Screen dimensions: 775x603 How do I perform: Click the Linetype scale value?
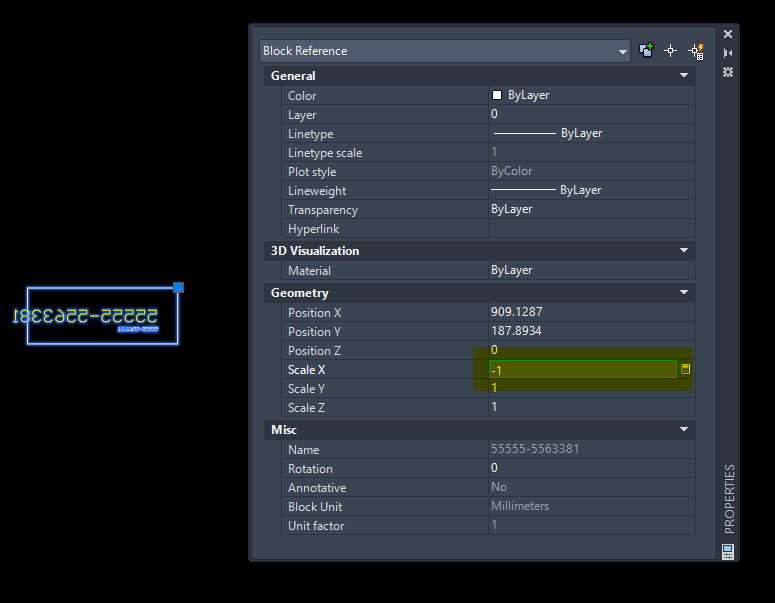(x=592, y=152)
